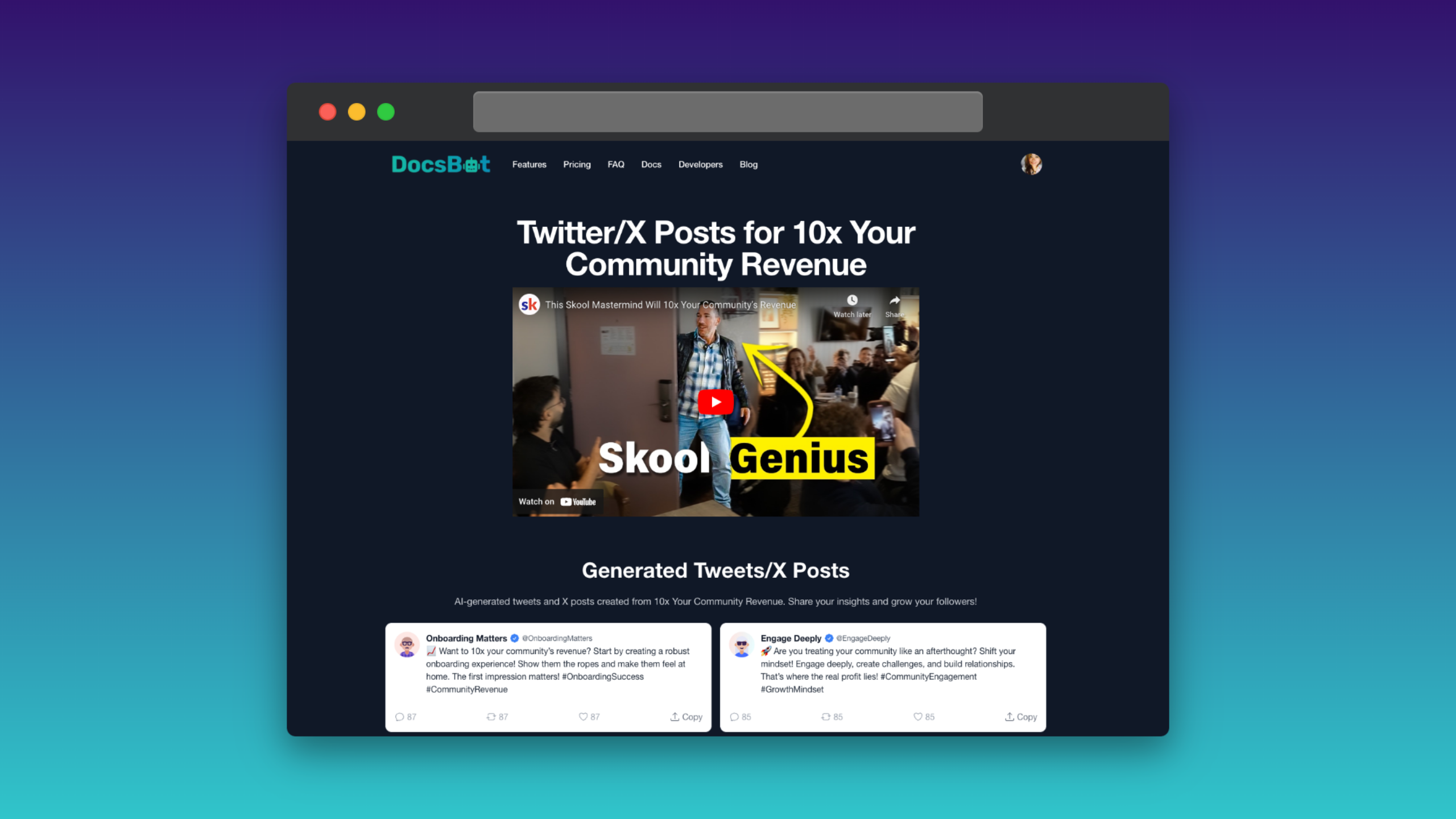Click retweet icon on Onboarding Matters tweet

491,717
